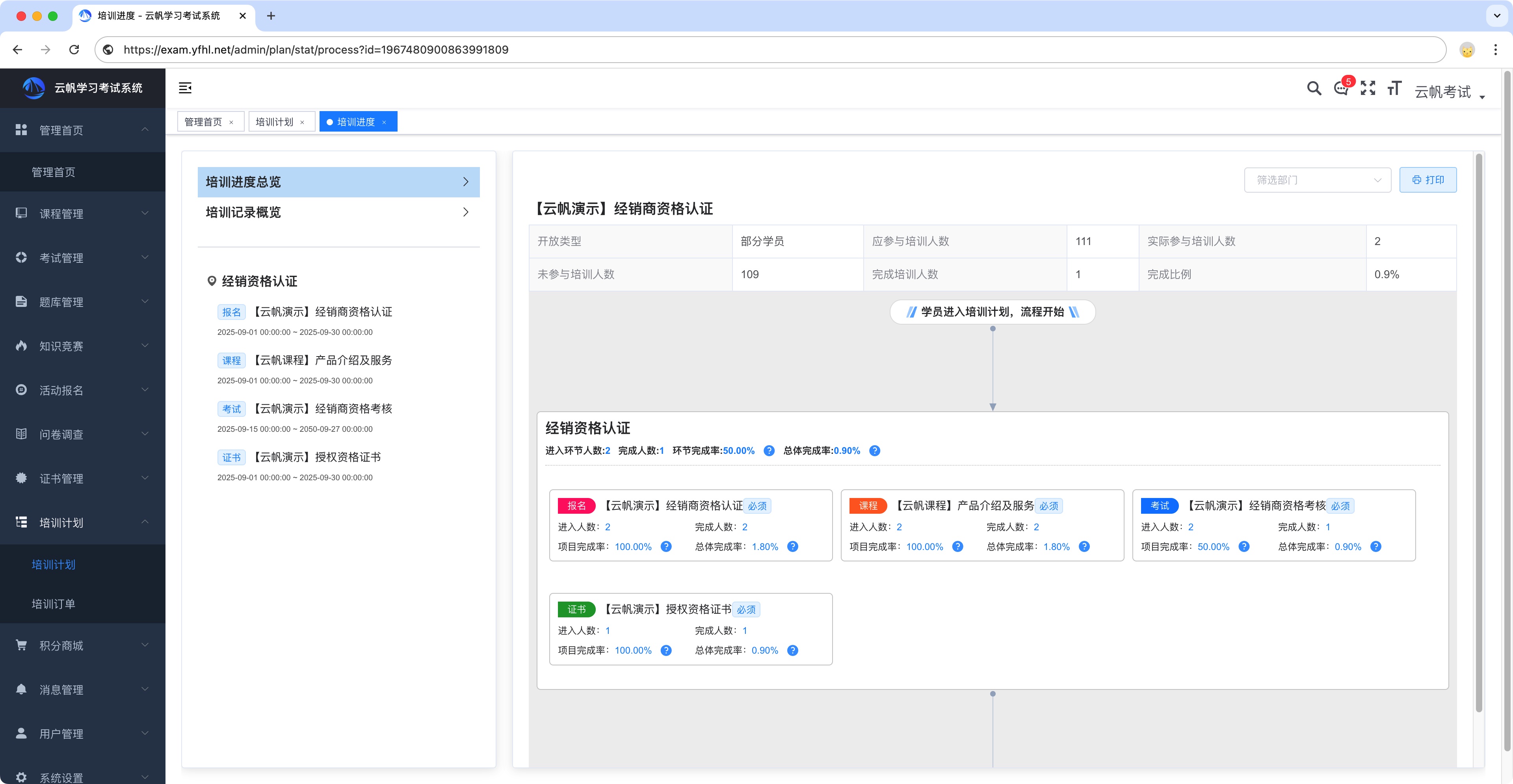Click the 用户管理 person icon

21,733
